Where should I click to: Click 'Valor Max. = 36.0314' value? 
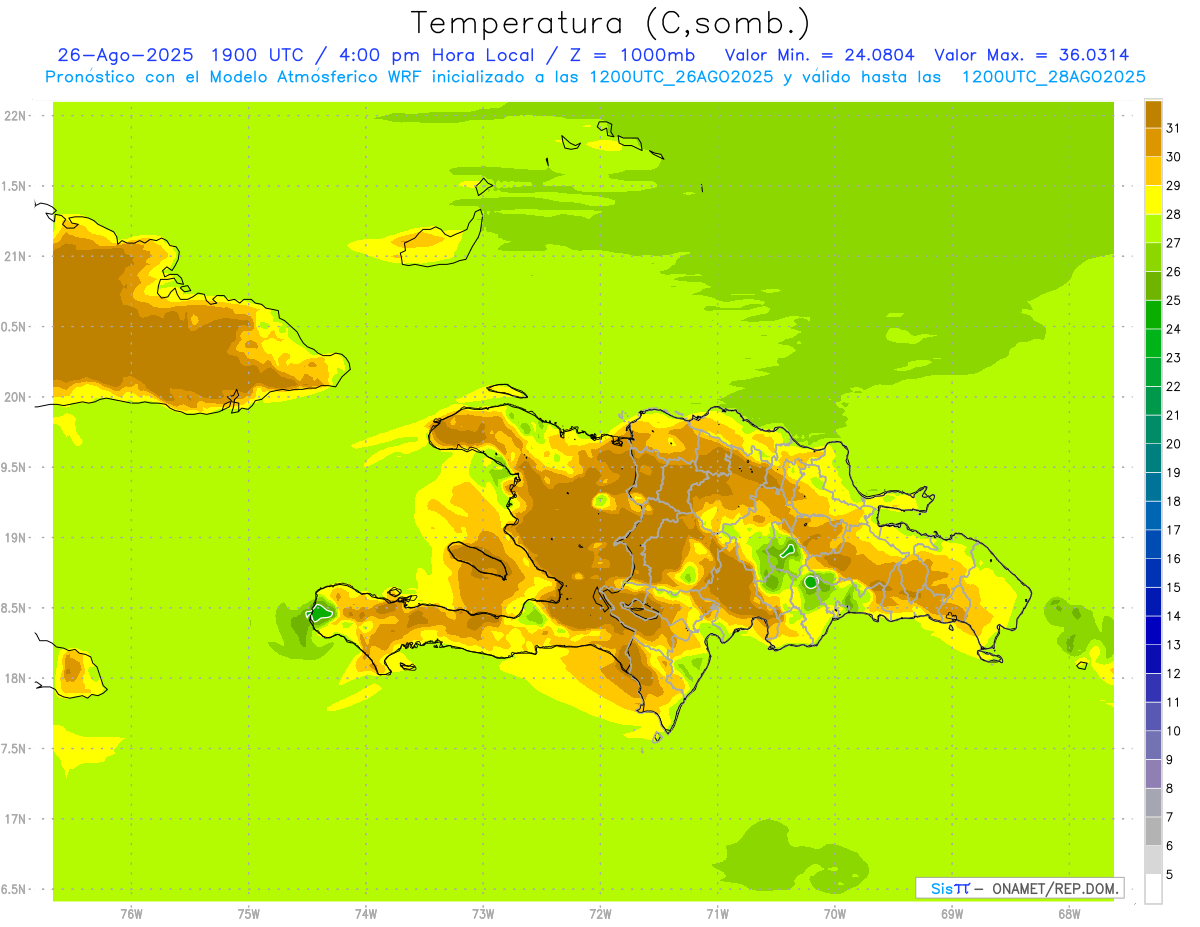[1031, 55]
